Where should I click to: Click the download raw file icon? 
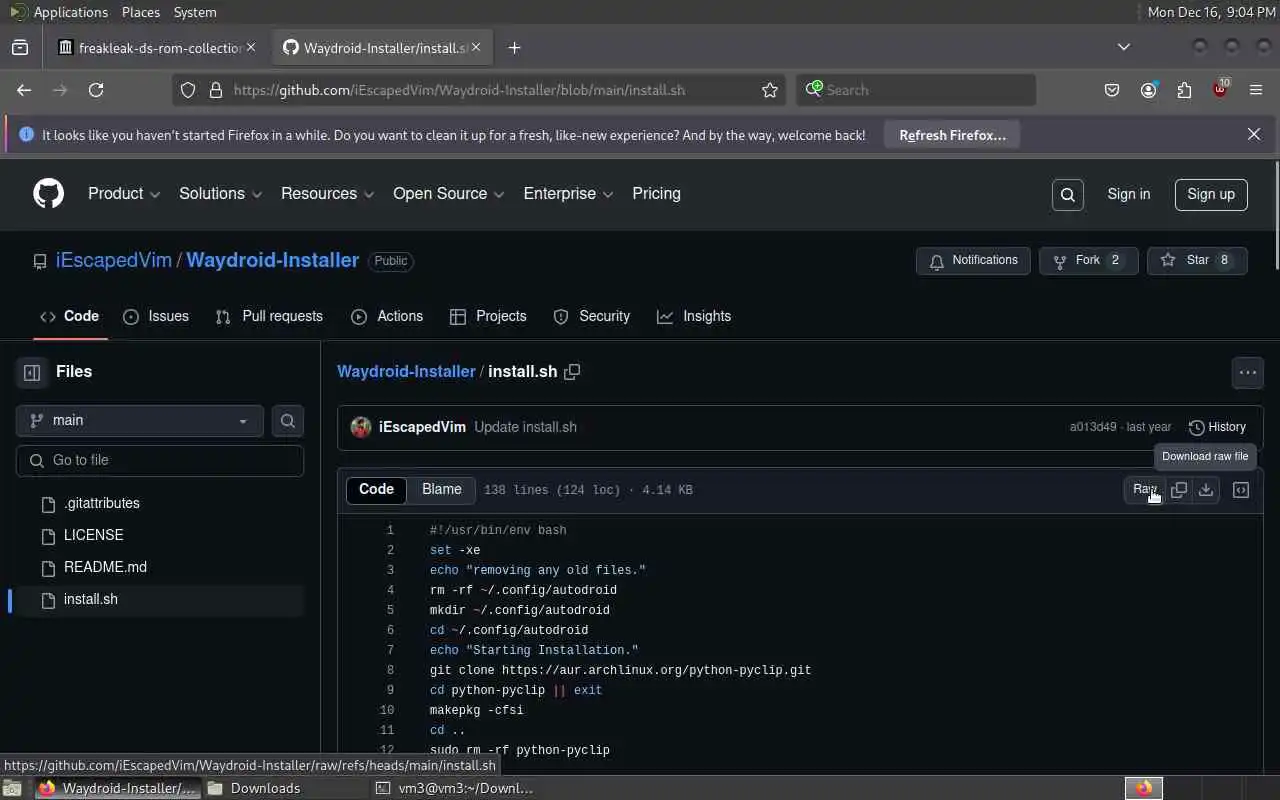point(1206,490)
